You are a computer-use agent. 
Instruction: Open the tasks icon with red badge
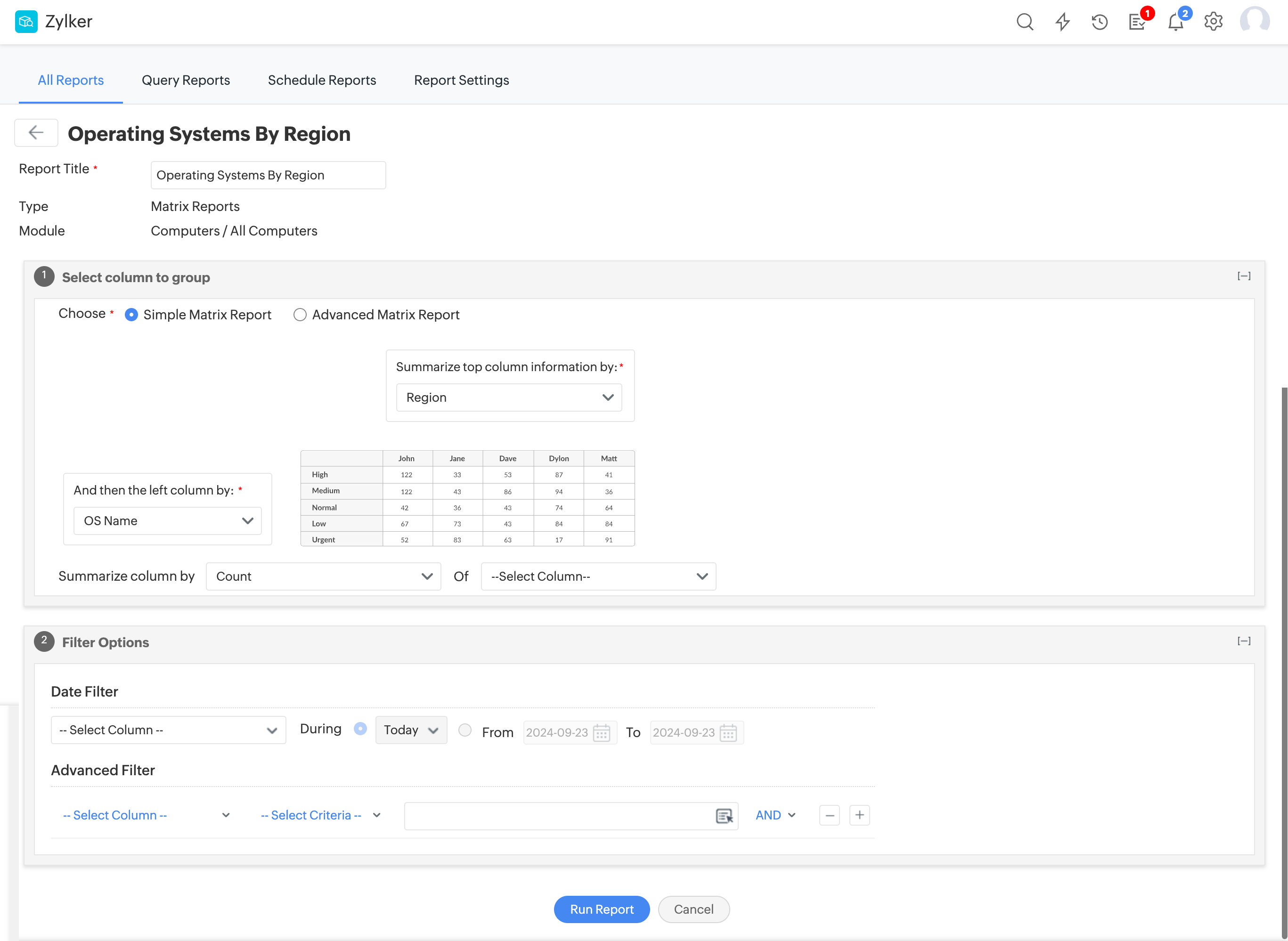pos(1137,22)
